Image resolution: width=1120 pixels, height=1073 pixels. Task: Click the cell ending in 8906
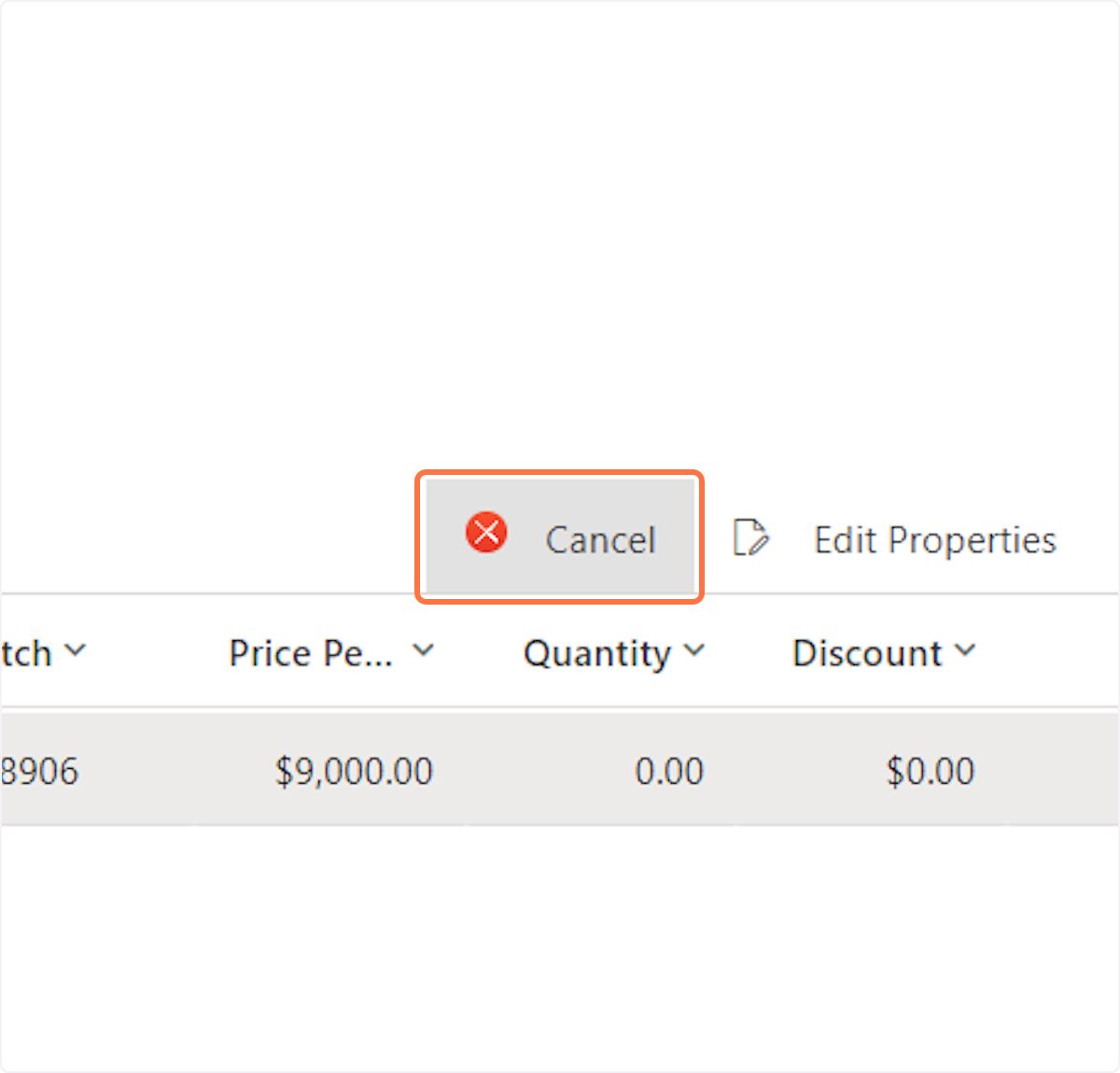pos(39,772)
